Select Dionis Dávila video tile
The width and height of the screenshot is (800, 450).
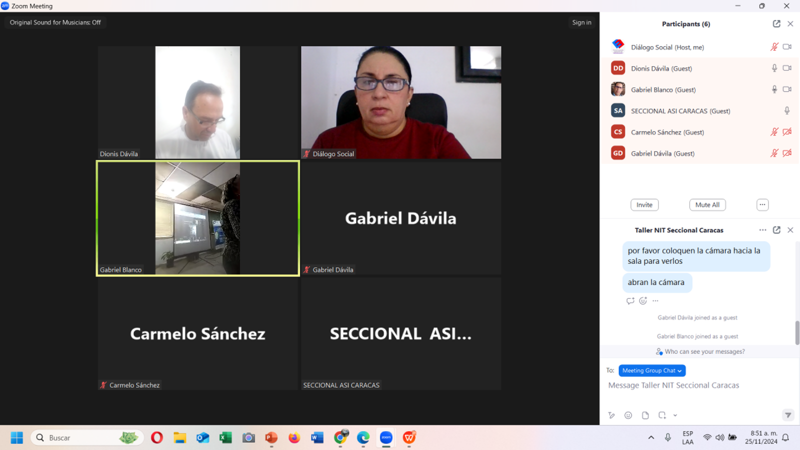click(198, 103)
